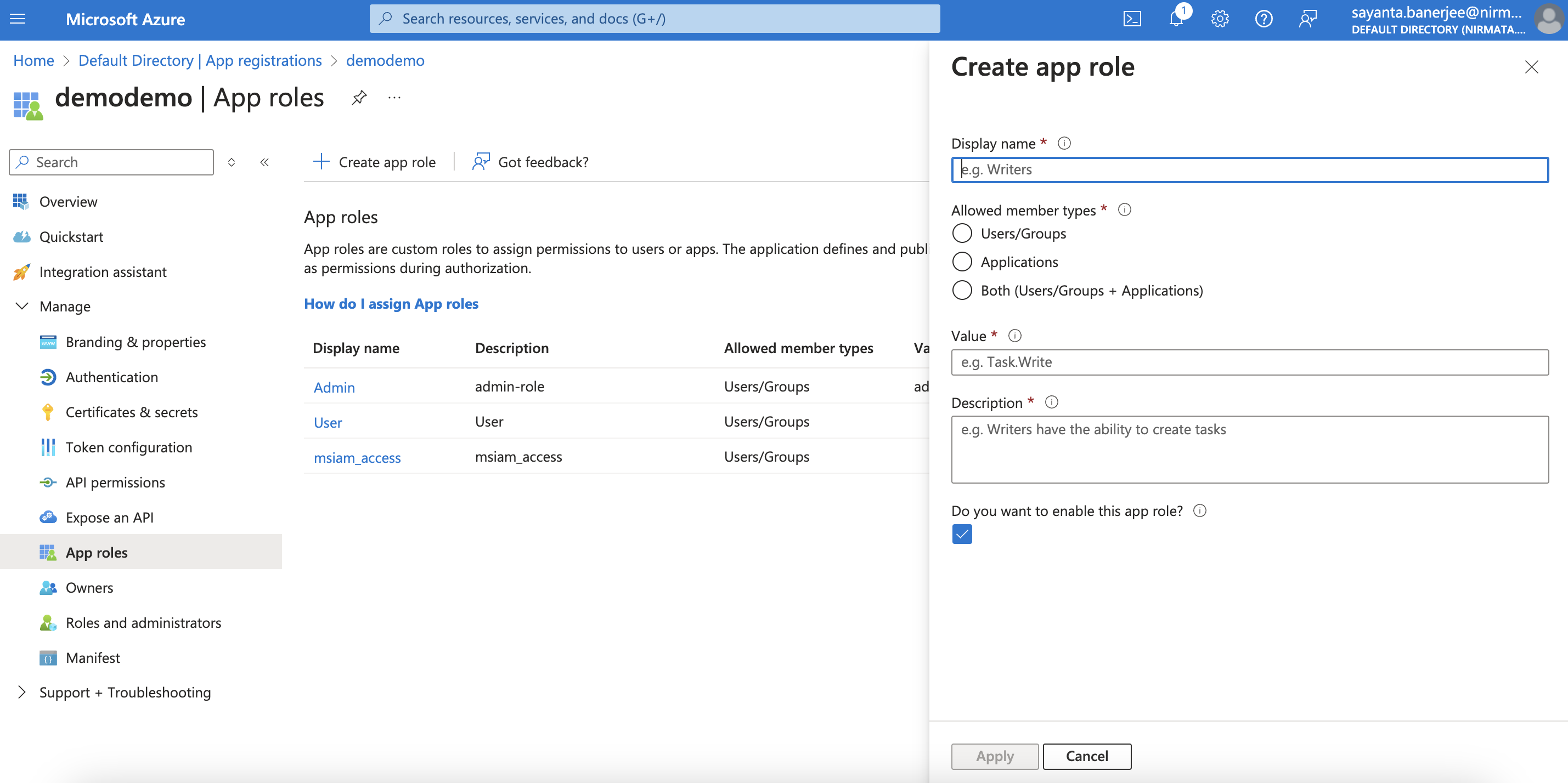Open the help question mark menu
This screenshot has width=1568, height=783.
pos(1264,19)
